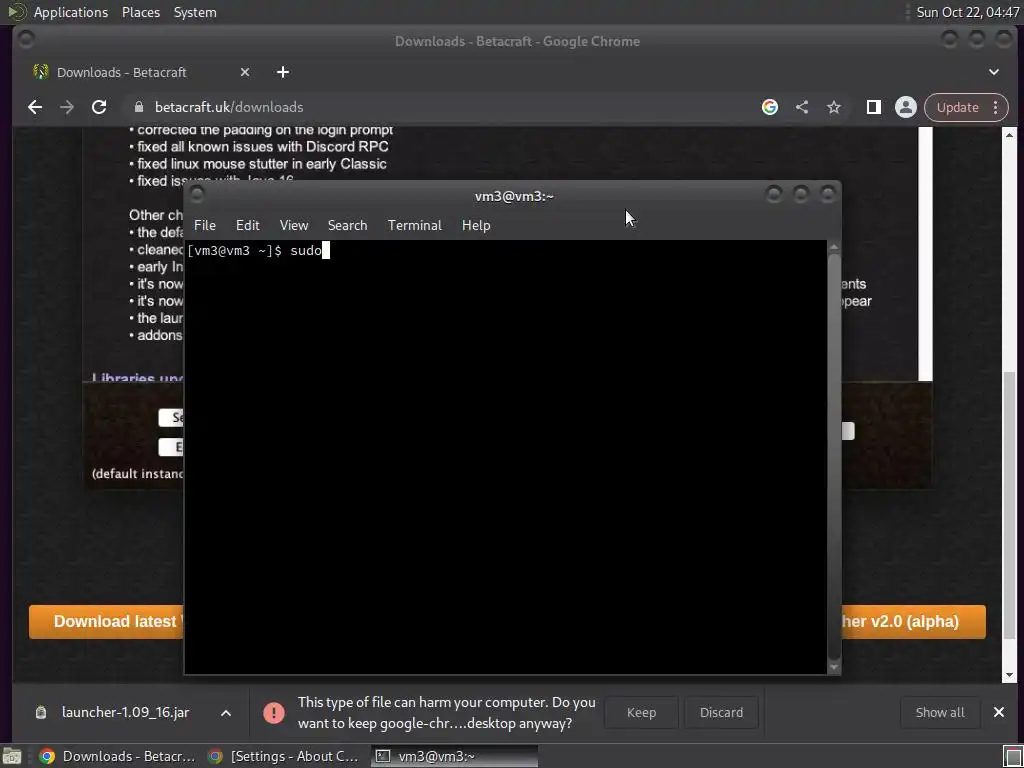Open terminal Help menu
1024x768 pixels.
(x=476, y=225)
